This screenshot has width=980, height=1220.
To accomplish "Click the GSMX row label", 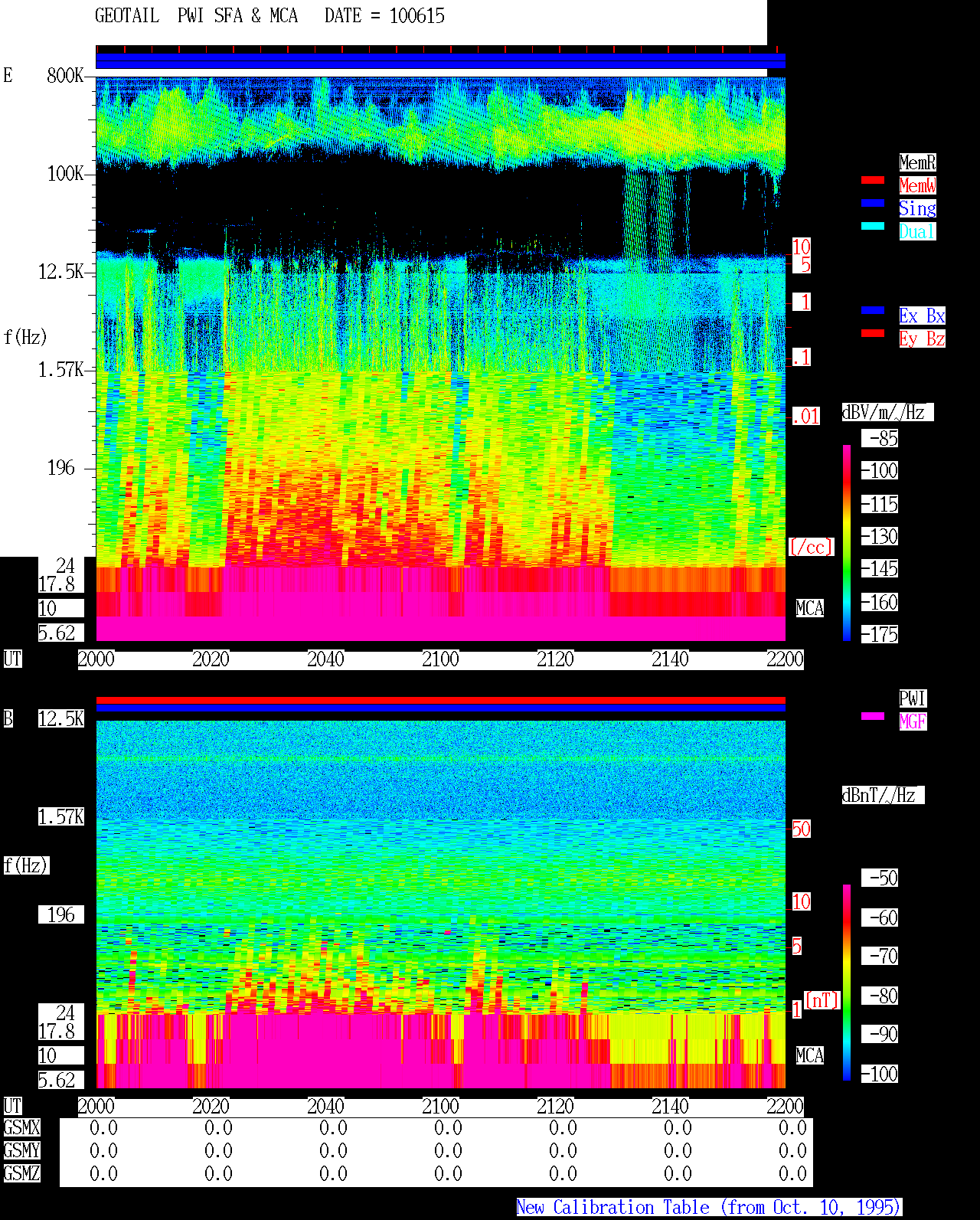I will [x=21, y=1127].
